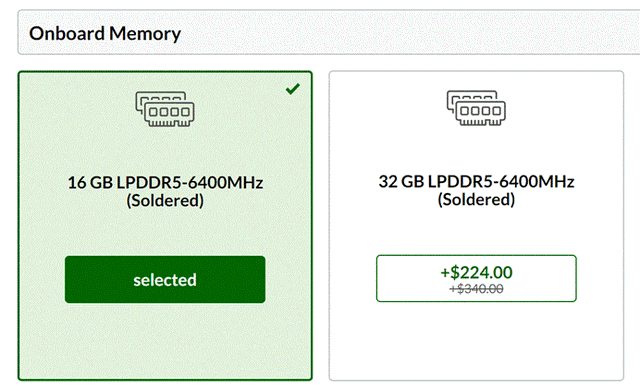640x389 pixels.
Task: Click the RAM module icon on 16 GB card
Action: pyautogui.click(x=165, y=109)
